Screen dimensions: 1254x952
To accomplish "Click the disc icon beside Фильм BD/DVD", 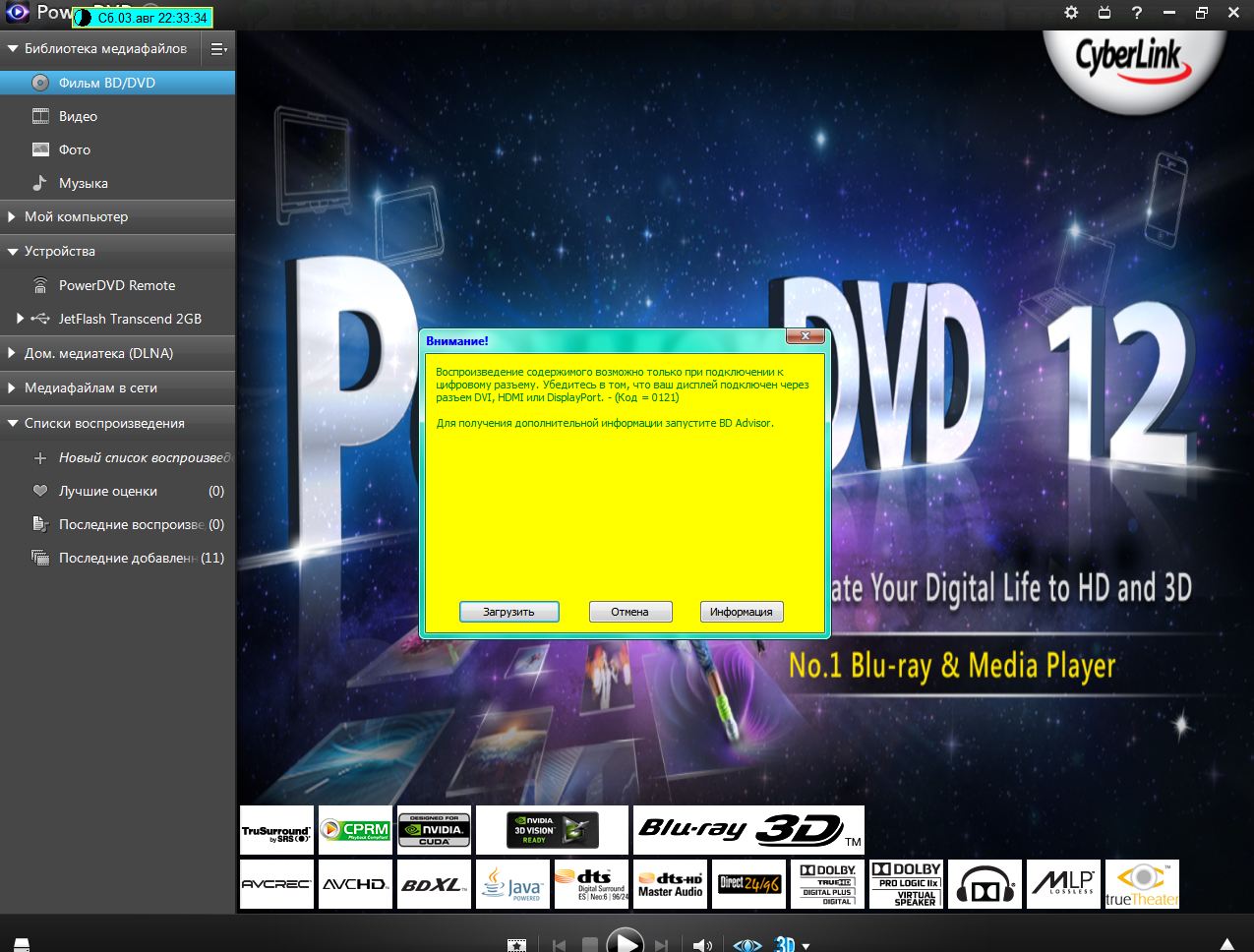I will (40, 83).
